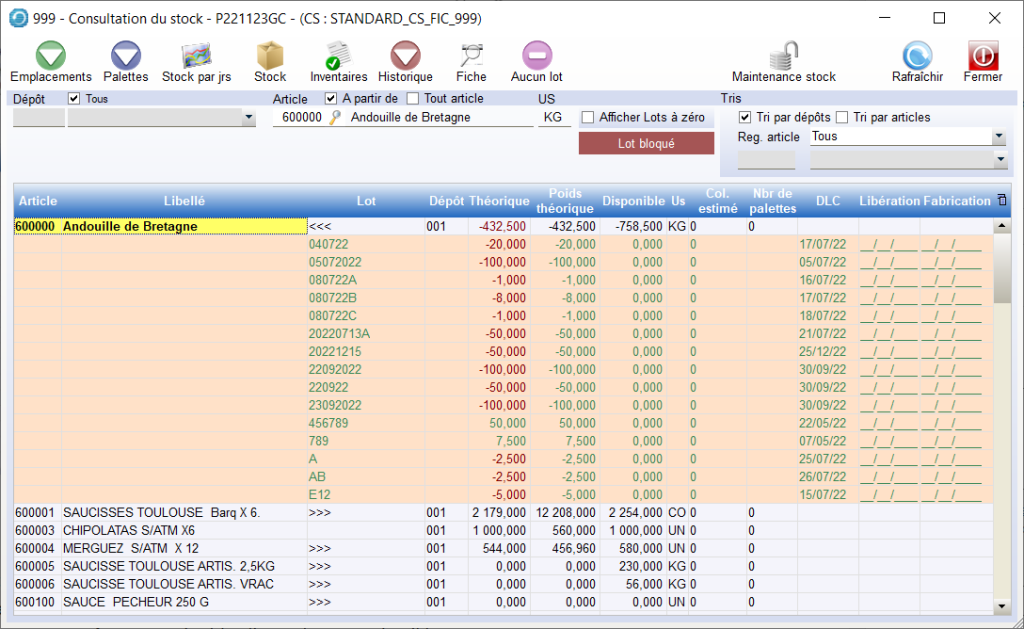Viewport: 1024px width, 629px height.
Task: Open the Inventaires tool
Action: tap(338, 57)
